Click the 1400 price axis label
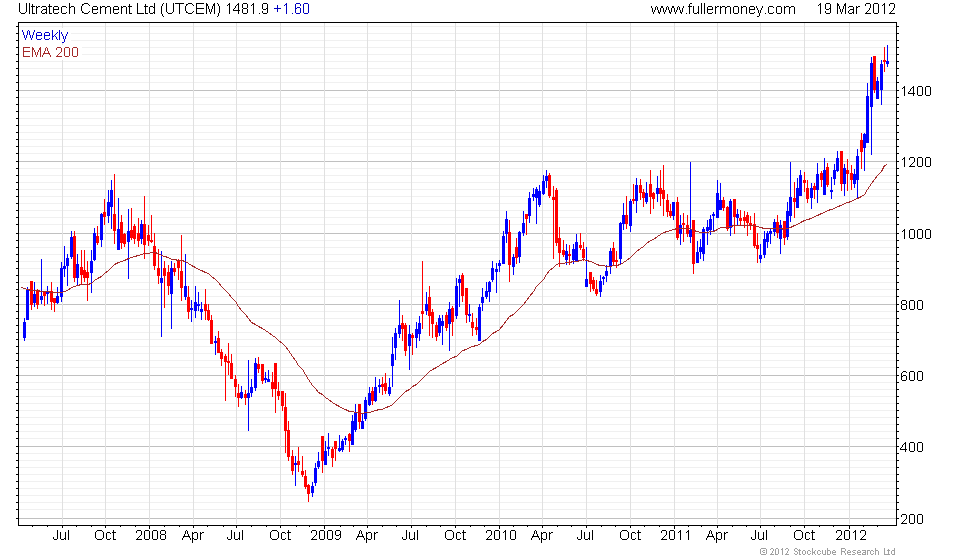 [916, 91]
